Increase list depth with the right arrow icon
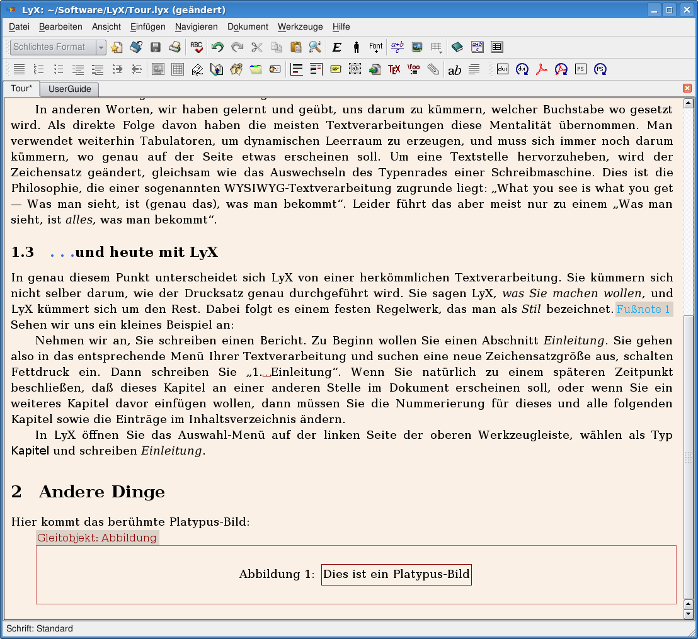This screenshot has width=698, height=639. 117,69
